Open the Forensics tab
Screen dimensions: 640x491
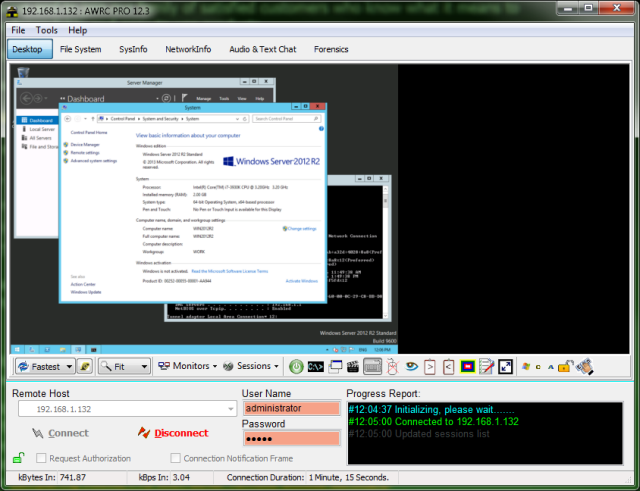coord(331,49)
